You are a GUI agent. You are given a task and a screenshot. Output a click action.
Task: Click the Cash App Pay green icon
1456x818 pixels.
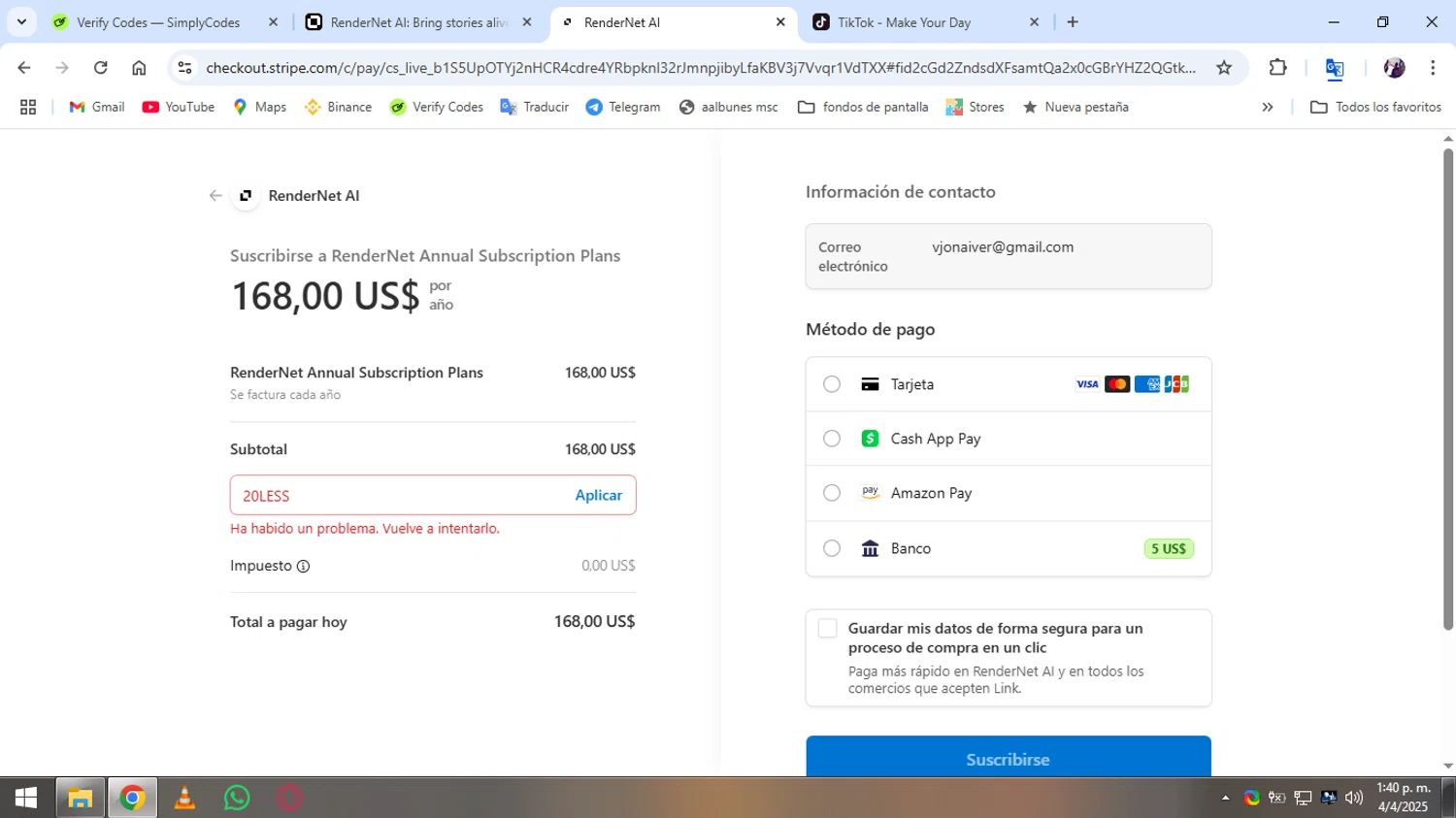click(870, 439)
